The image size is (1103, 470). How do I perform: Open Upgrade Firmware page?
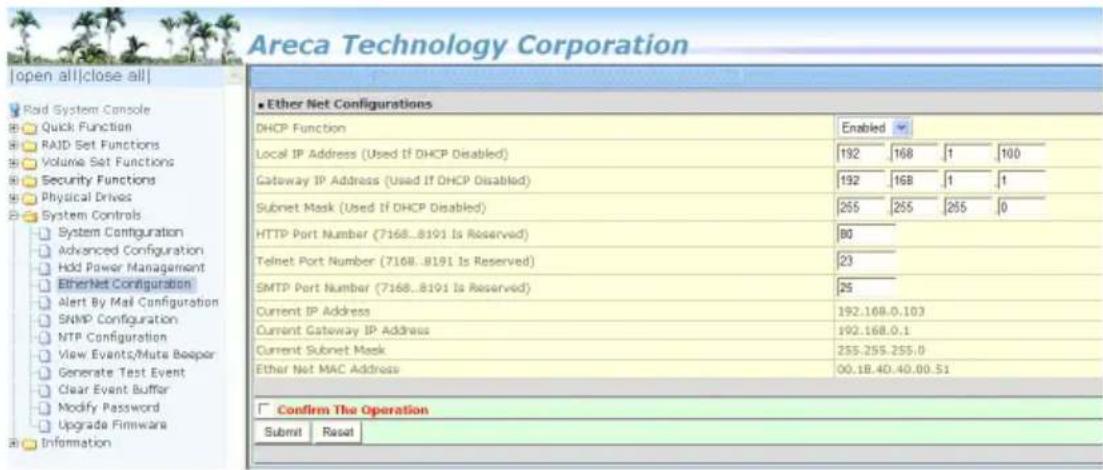pyautogui.click(x=112, y=425)
